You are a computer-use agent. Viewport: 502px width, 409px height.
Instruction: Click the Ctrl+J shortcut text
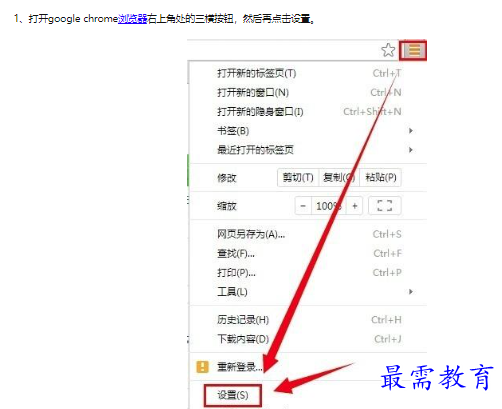[x=388, y=339]
